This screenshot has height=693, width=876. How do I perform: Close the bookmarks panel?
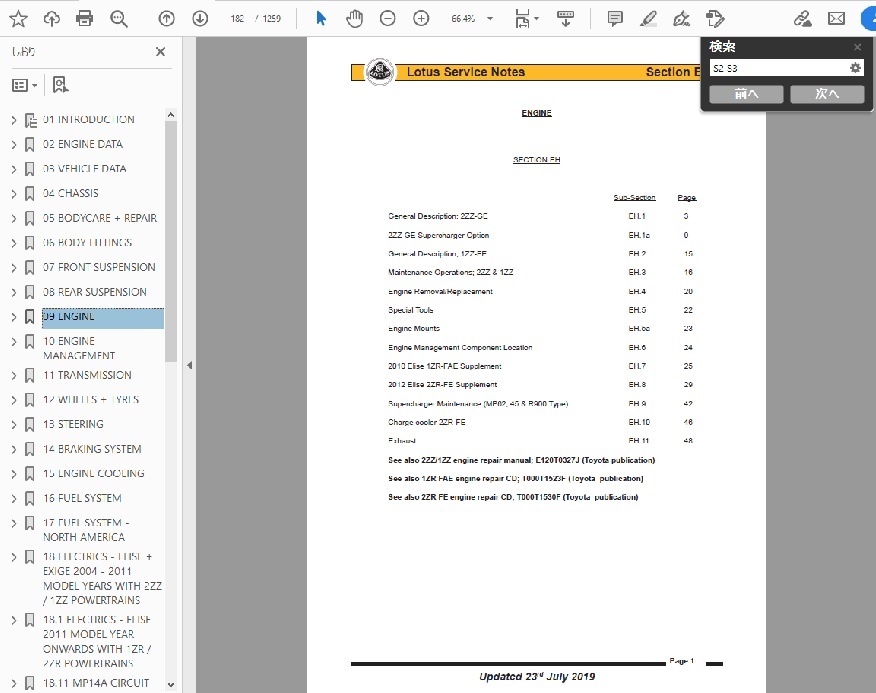tap(160, 52)
